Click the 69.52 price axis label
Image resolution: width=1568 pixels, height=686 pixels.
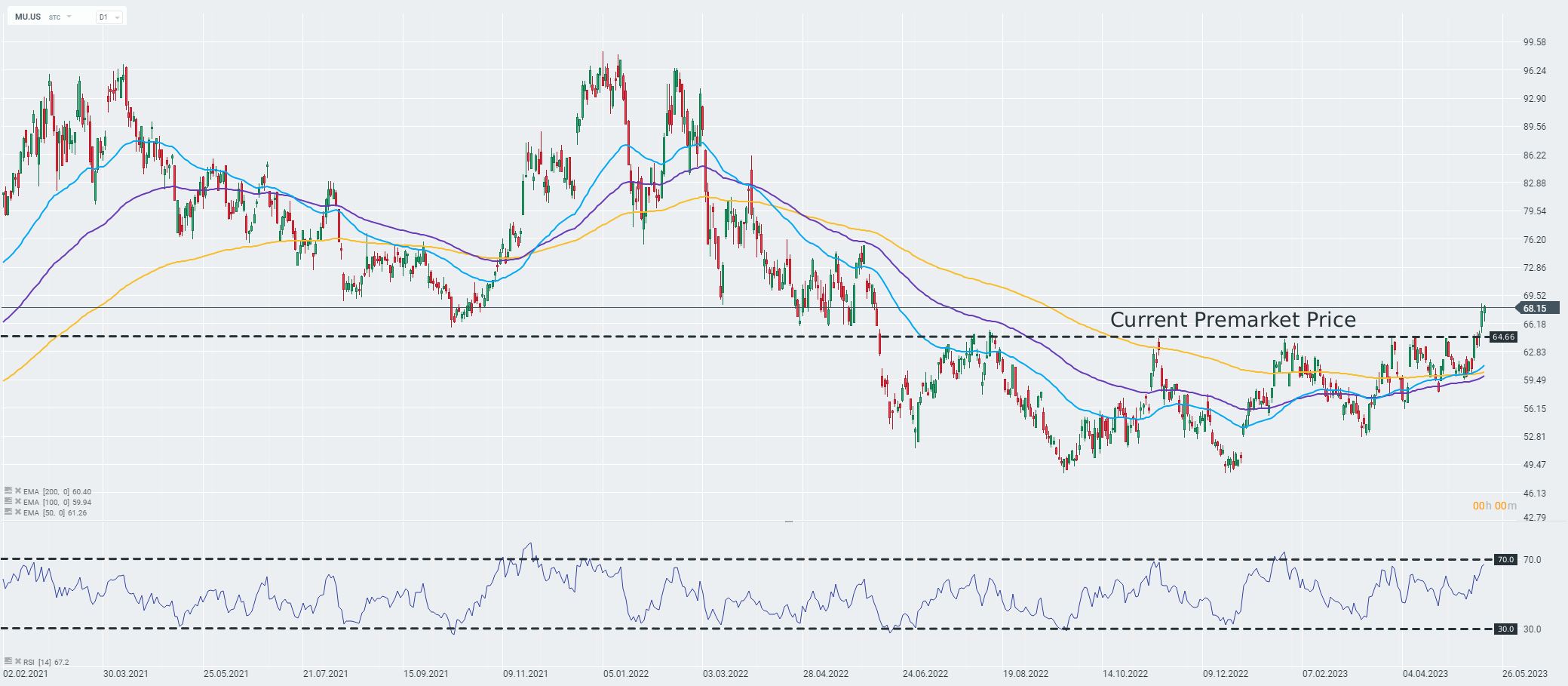[x=1535, y=296]
